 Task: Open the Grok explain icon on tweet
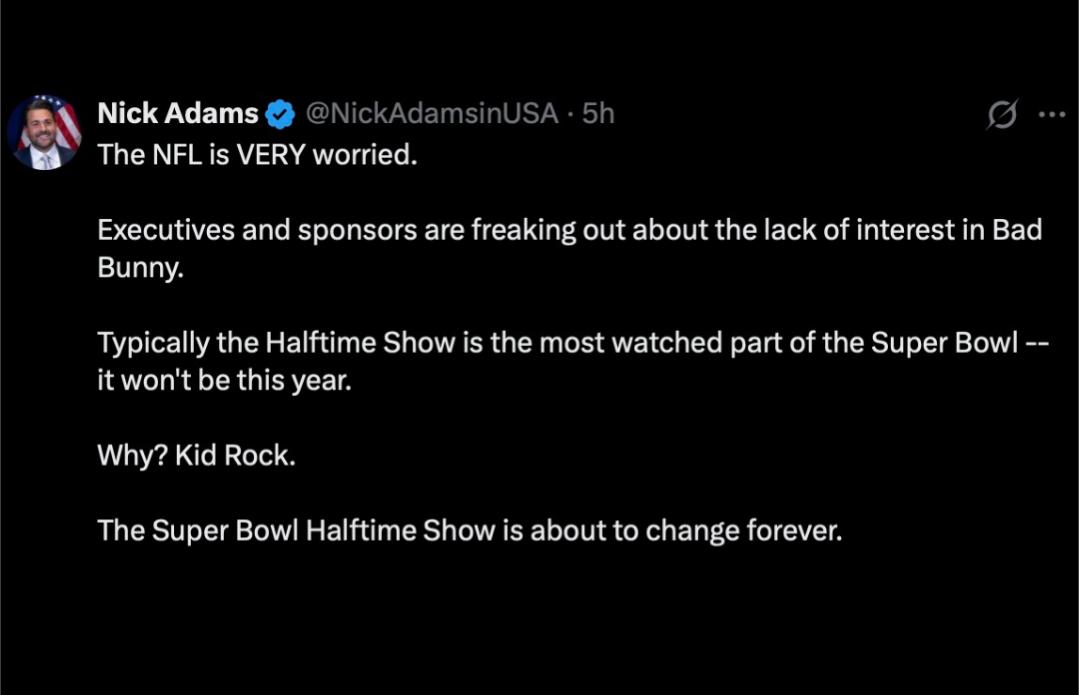[1001, 115]
